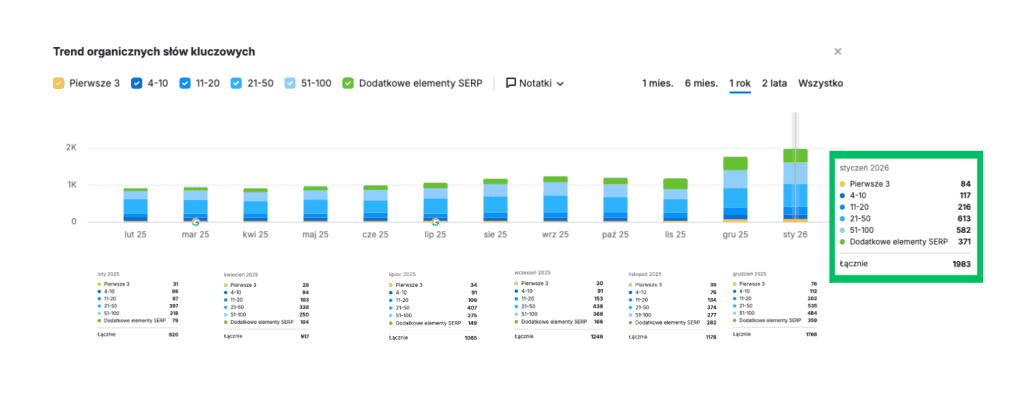
Task: Click the dialog title Trend organicznych słów kluczowych
Action: [x=154, y=52]
